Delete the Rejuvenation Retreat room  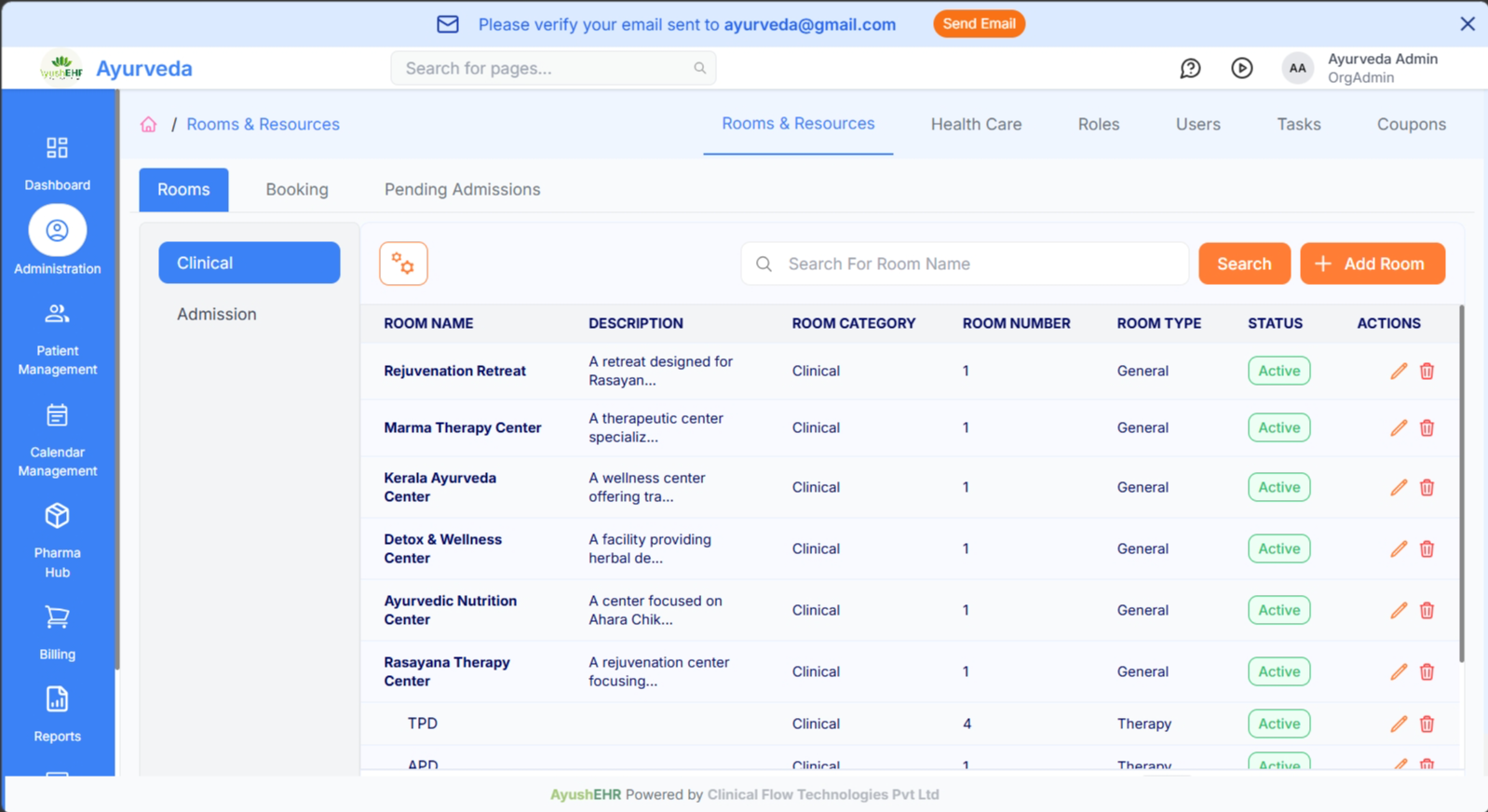1427,371
